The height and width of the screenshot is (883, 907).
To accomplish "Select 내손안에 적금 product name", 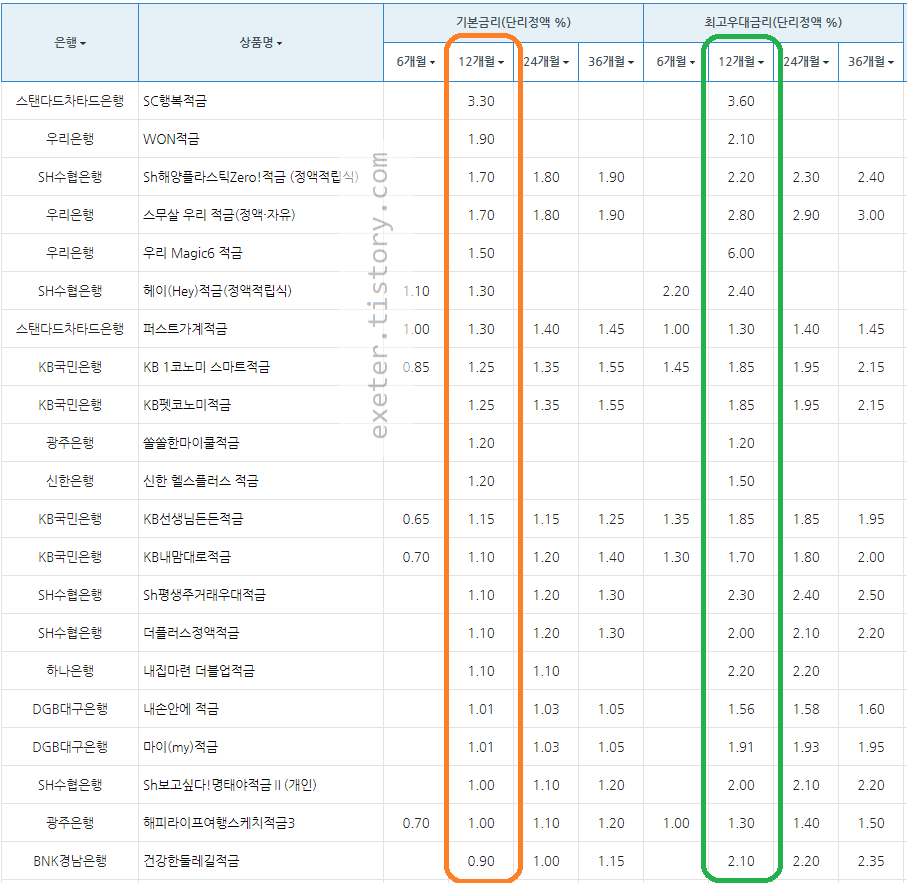I will click(180, 709).
